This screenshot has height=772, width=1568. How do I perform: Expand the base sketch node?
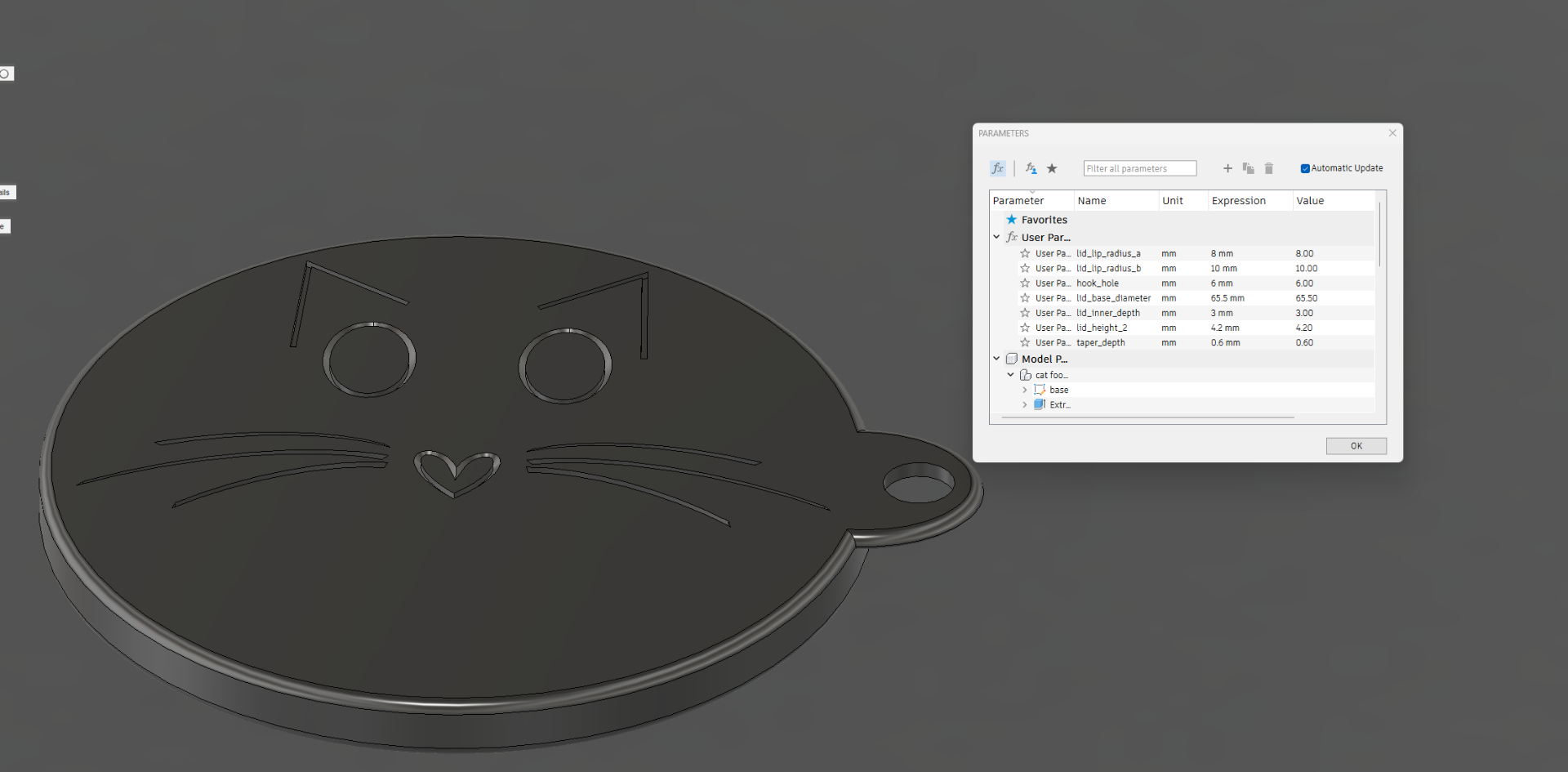[x=1025, y=390]
